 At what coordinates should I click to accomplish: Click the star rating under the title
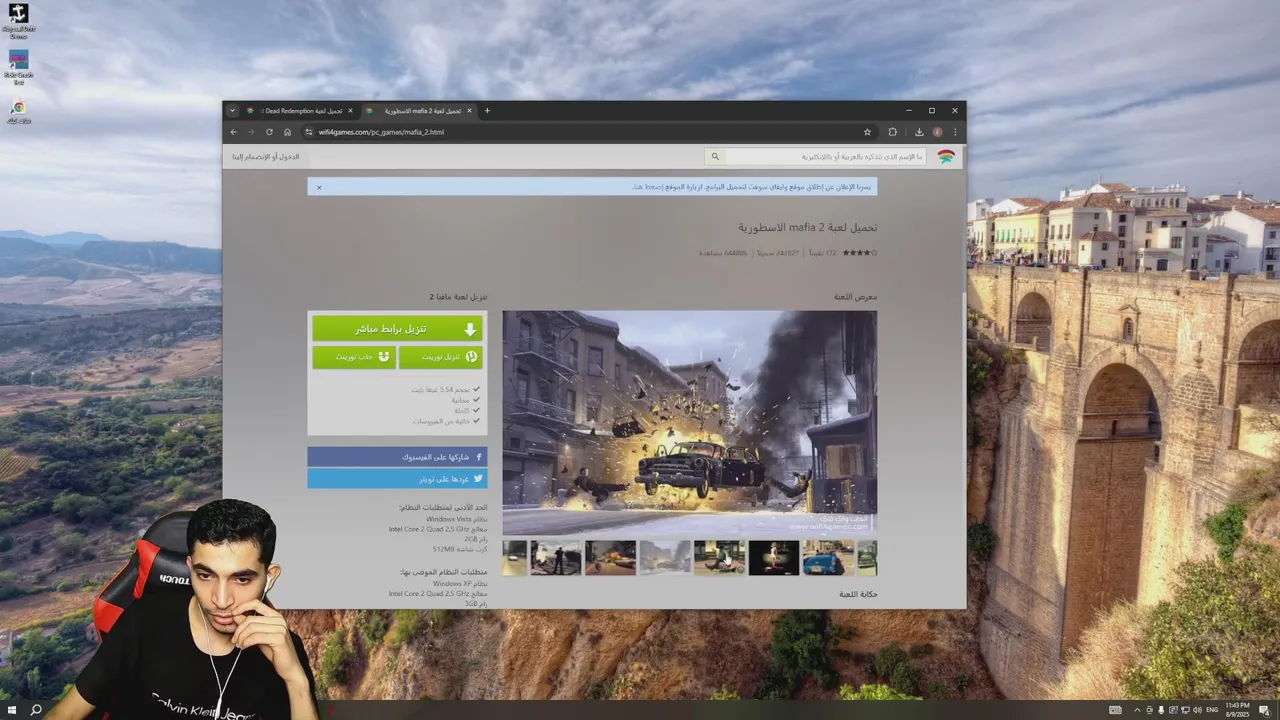point(860,253)
